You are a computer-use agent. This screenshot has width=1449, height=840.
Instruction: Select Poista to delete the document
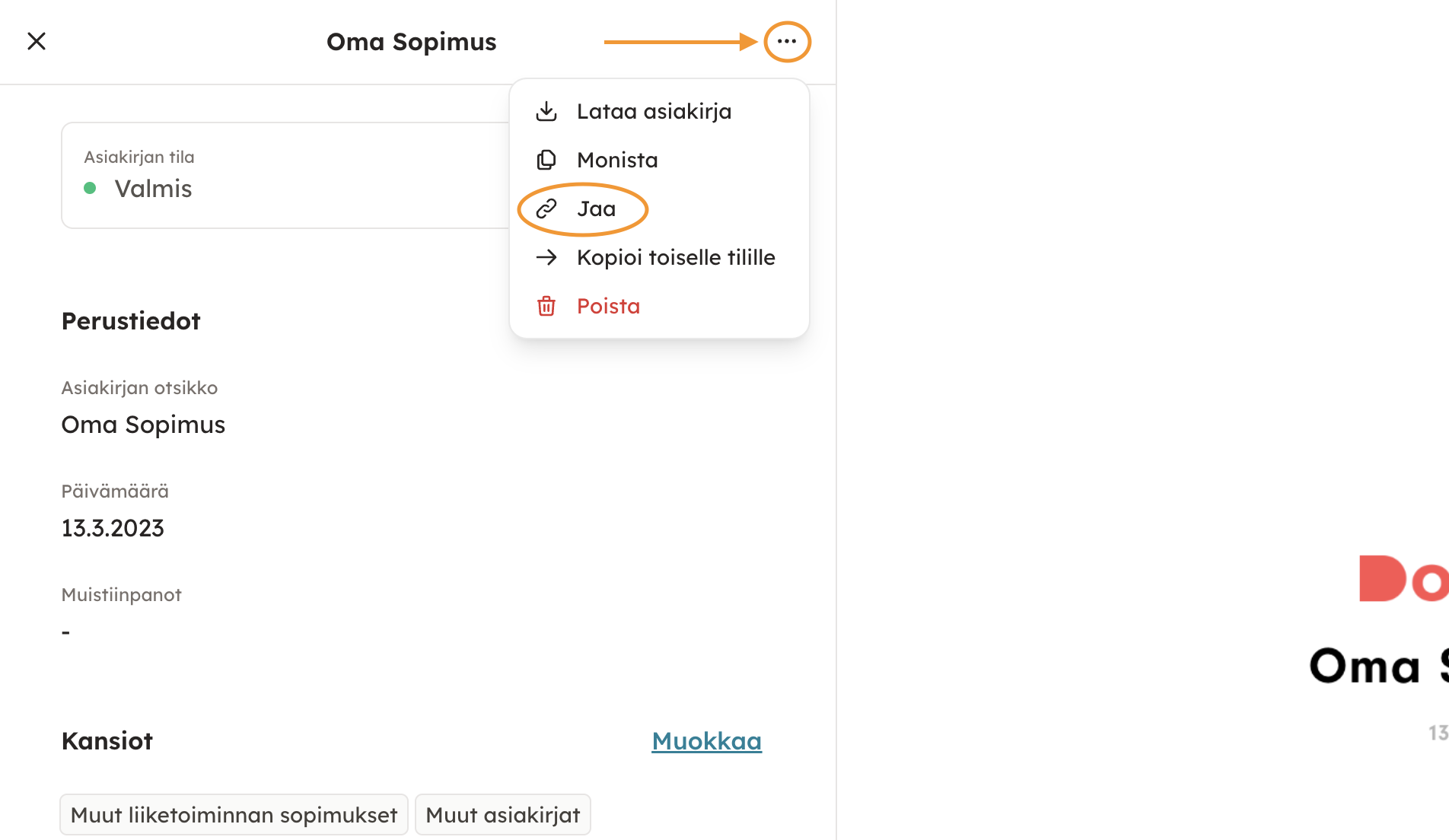tap(608, 307)
